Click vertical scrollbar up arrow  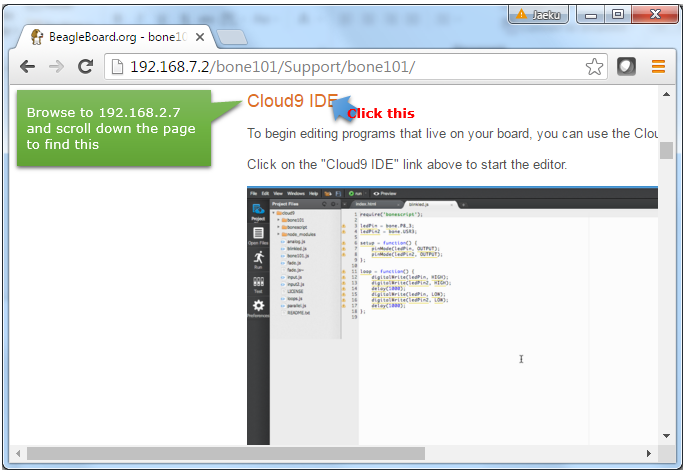[x=666, y=94]
